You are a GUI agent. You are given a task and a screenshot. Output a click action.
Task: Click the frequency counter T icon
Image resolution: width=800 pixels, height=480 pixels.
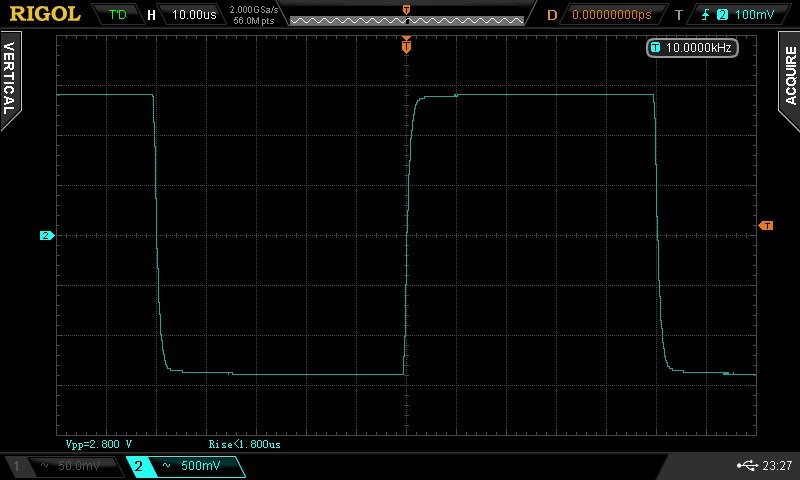coord(655,47)
